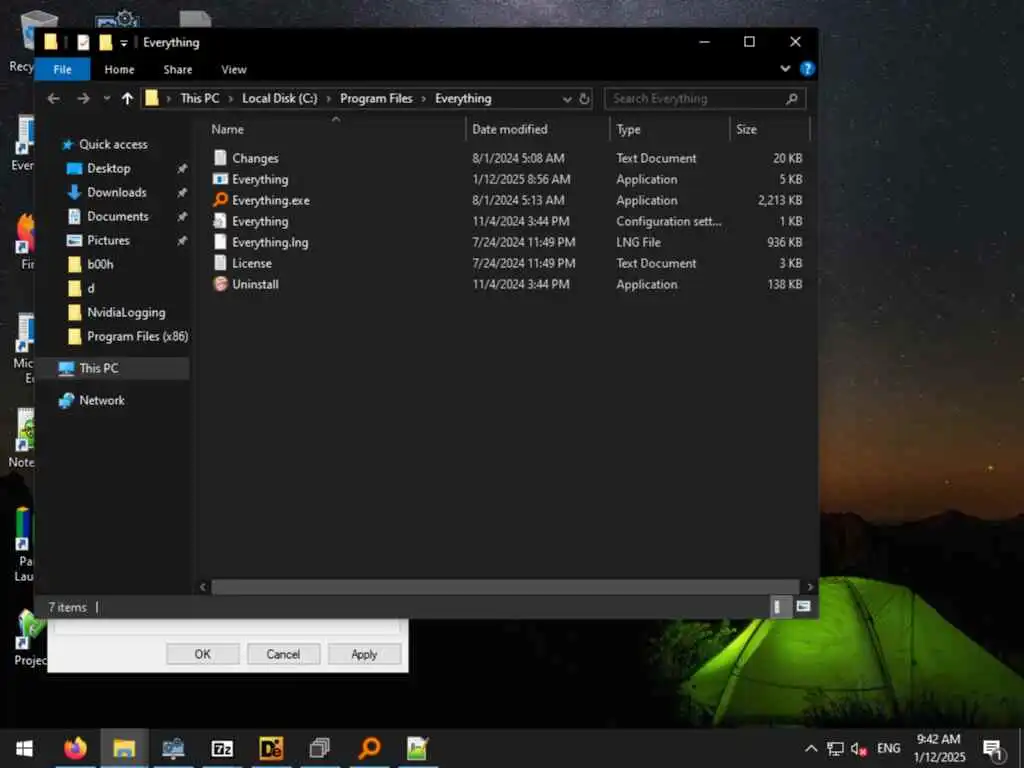Click Local Disk (C:) breadcrumb
The width and height of the screenshot is (1024, 768).
tap(280, 99)
